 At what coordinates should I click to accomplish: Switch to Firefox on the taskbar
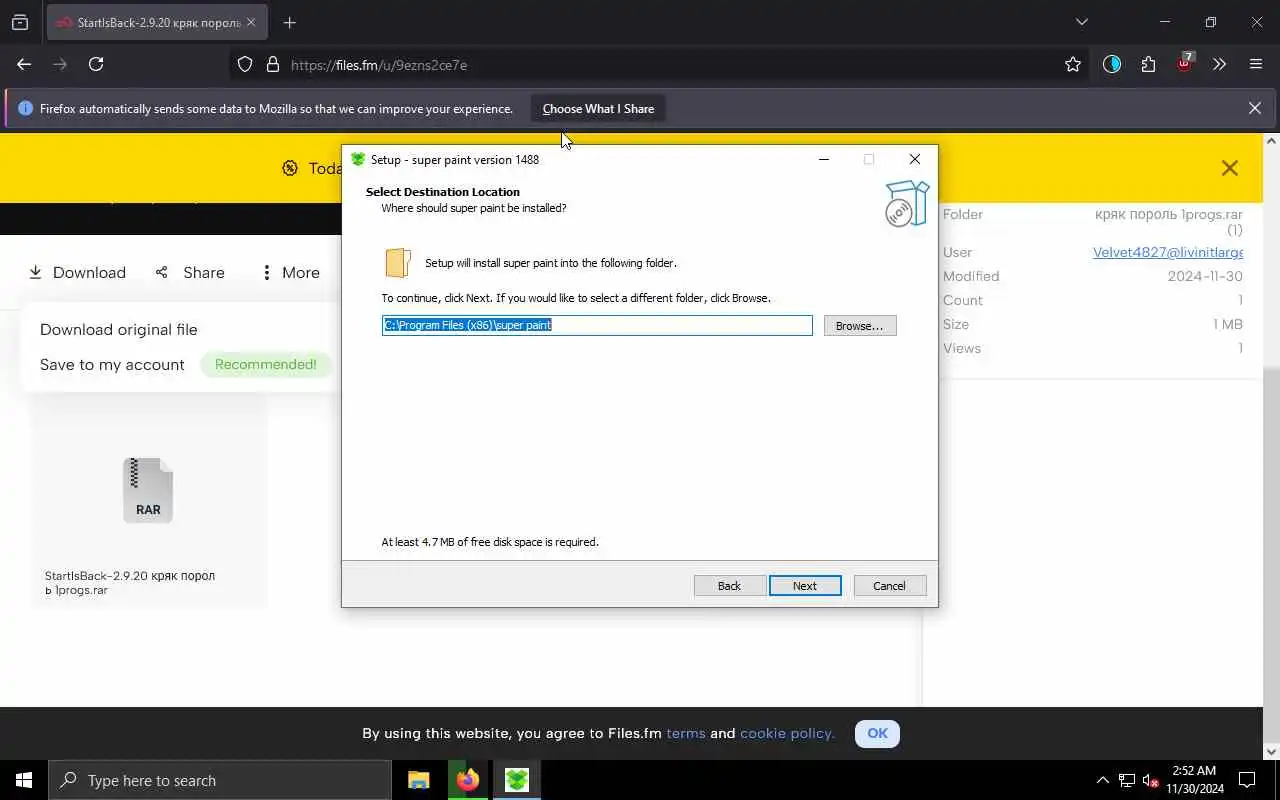[468, 780]
